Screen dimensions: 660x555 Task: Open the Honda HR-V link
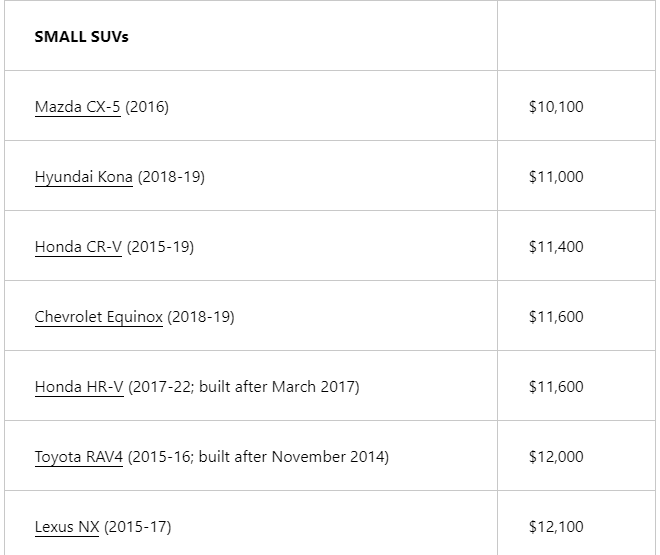(79, 387)
